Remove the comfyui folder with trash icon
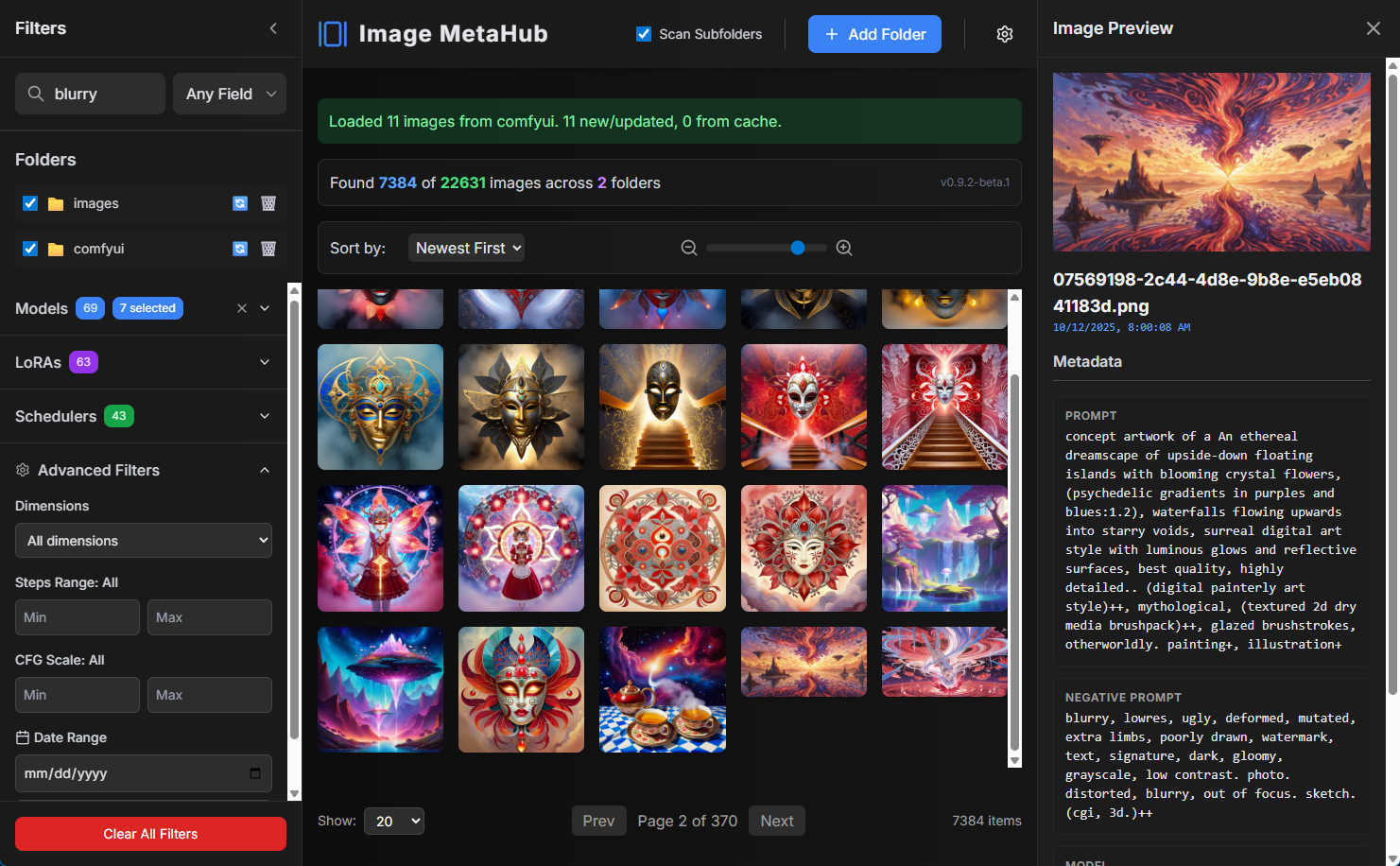The height and width of the screenshot is (866, 1400). (268, 249)
